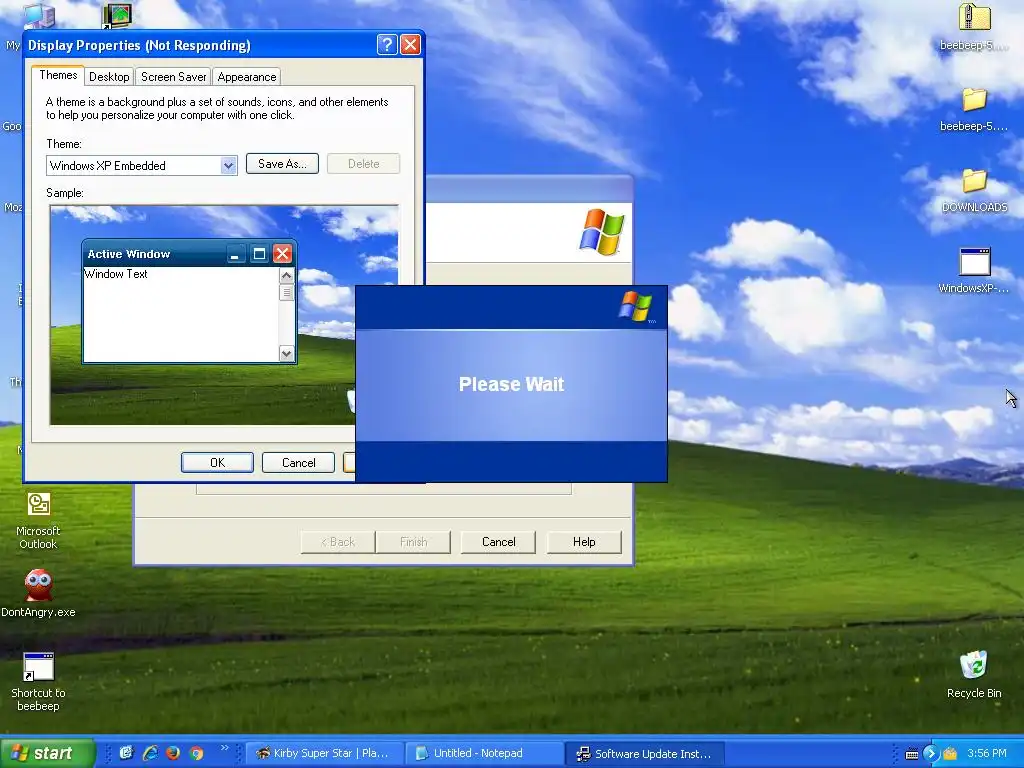Click the sample window maximize icon

pyautogui.click(x=259, y=253)
